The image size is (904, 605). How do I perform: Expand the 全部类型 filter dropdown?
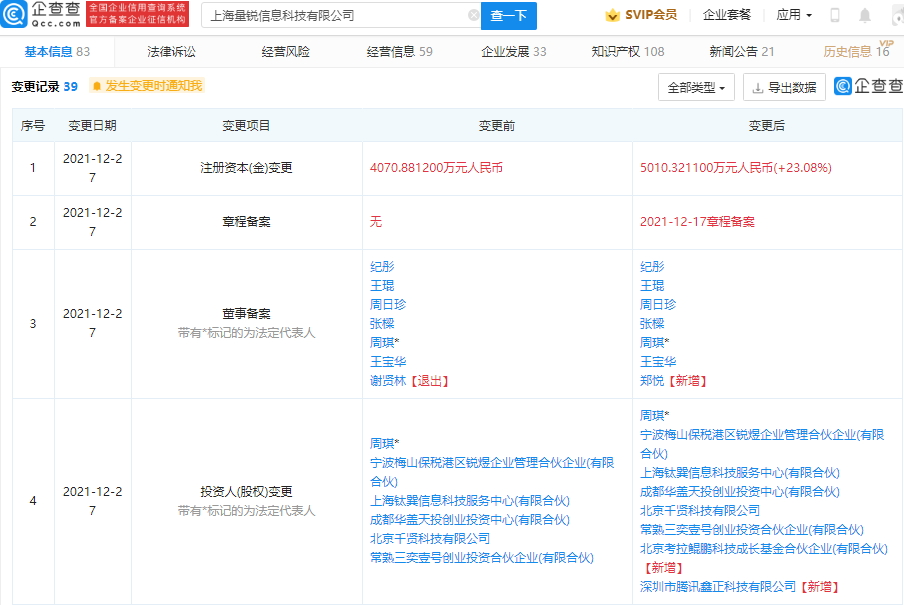[x=696, y=87]
